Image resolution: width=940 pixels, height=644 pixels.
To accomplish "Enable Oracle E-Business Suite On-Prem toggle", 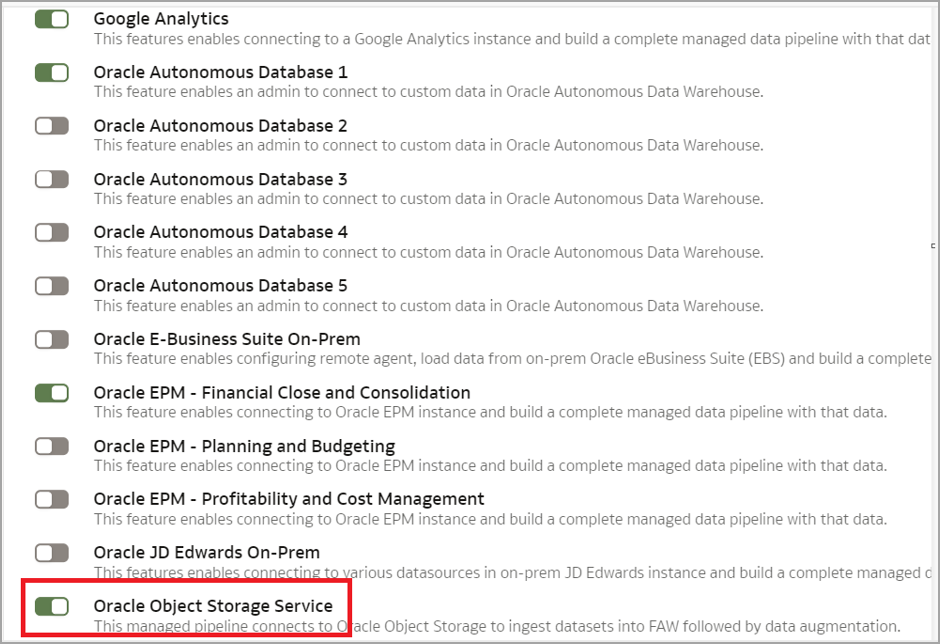I will [x=51, y=339].
